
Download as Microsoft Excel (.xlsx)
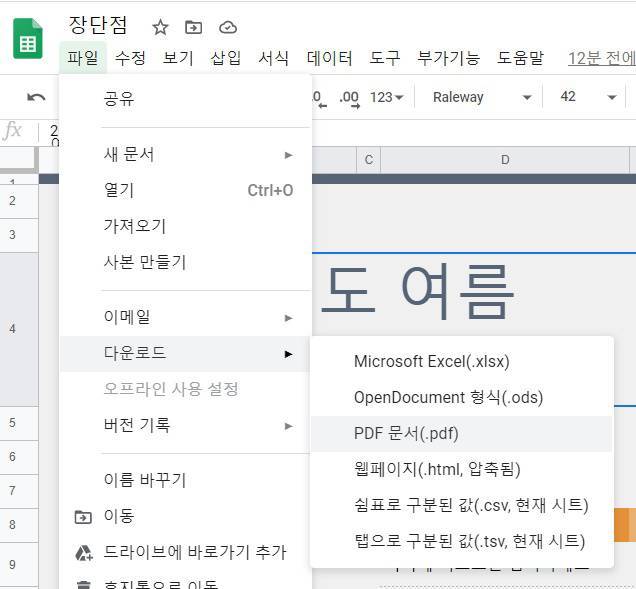pos(462,361)
